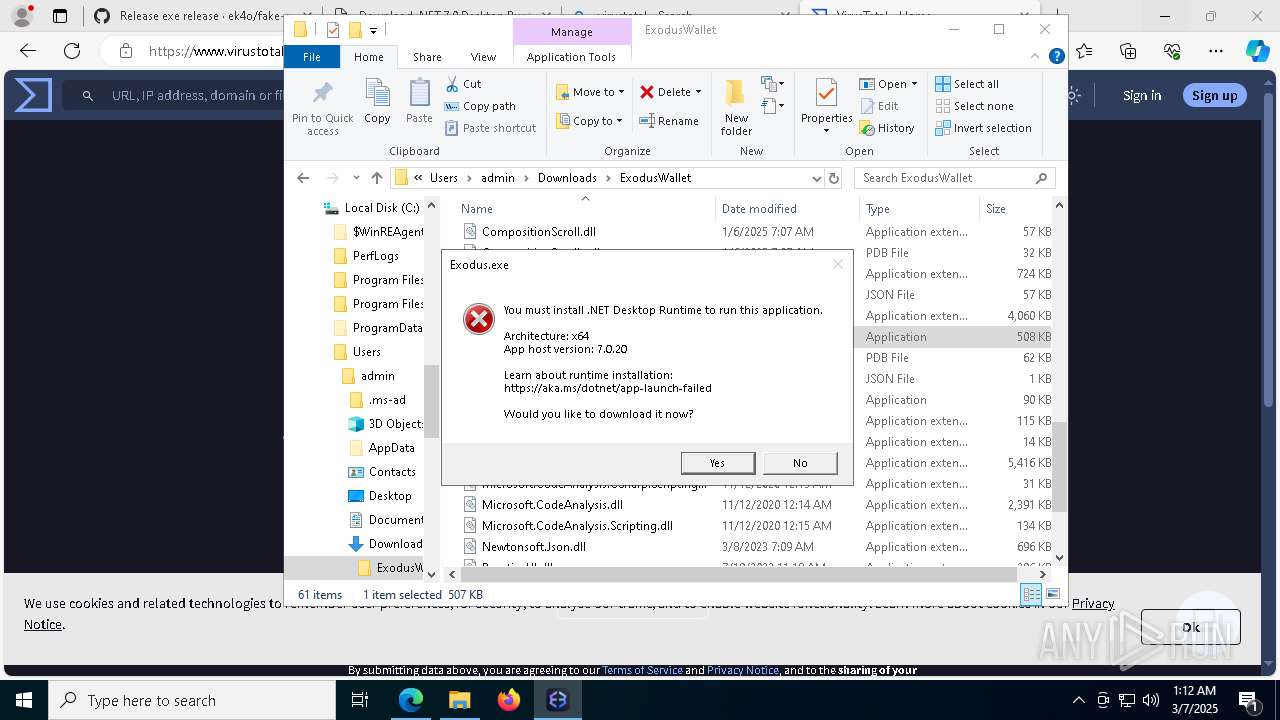Open Properties for the selected file
The height and width of the screenshot is (720, 1280).
point(826,106)
